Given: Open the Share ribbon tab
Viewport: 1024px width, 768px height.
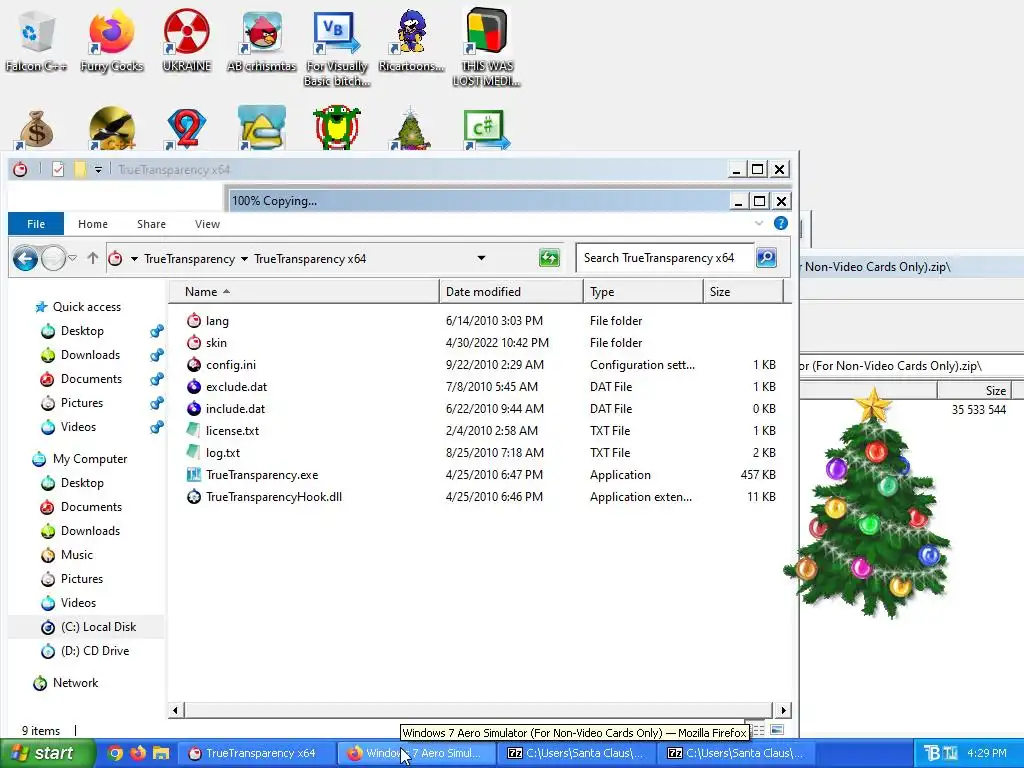Looking at the screenshot, I should coord(151,224).
